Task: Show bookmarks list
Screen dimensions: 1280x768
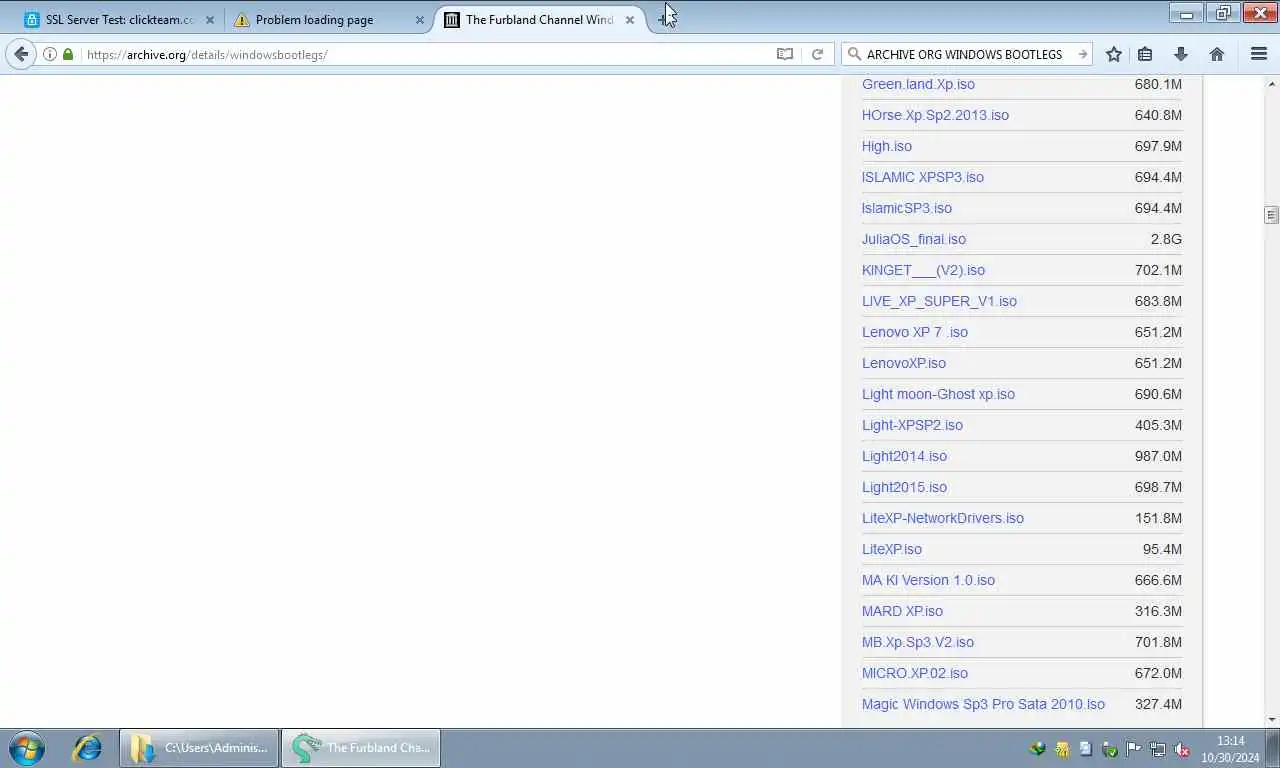Action: [1146, 54]
